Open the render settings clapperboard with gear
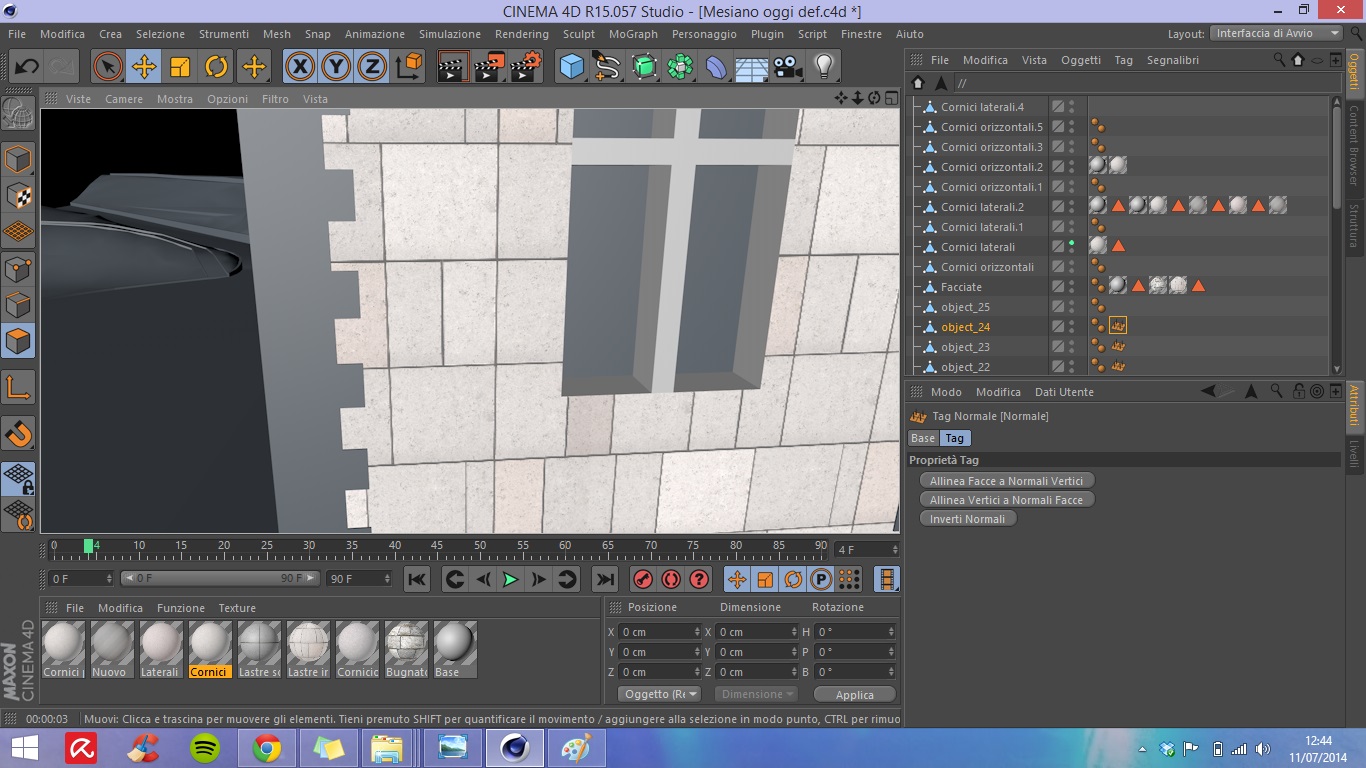Screen dimensions: 1366x768 (526, 67)
